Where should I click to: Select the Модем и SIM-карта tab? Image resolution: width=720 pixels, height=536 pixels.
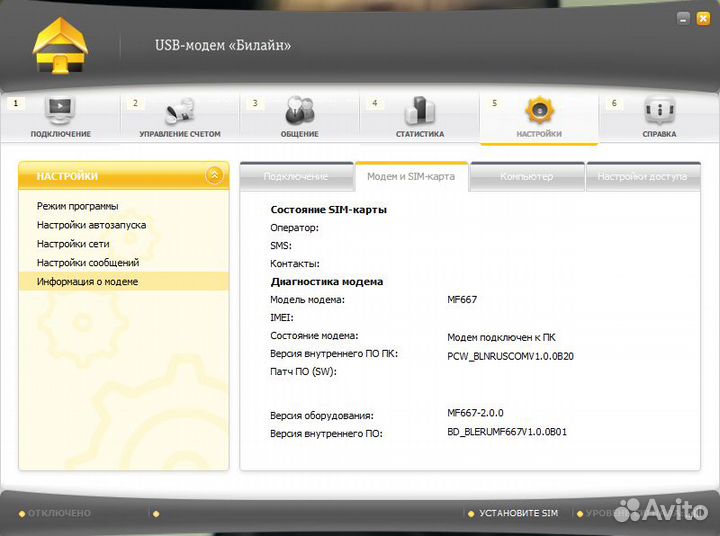(411, 176)
